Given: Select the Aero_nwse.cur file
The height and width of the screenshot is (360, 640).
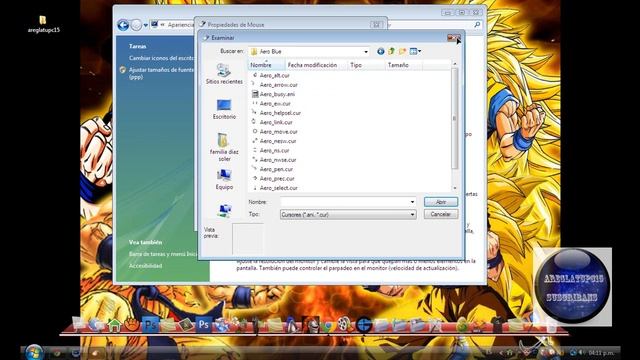Looking at the screenshot, I should tap(274, 160).
